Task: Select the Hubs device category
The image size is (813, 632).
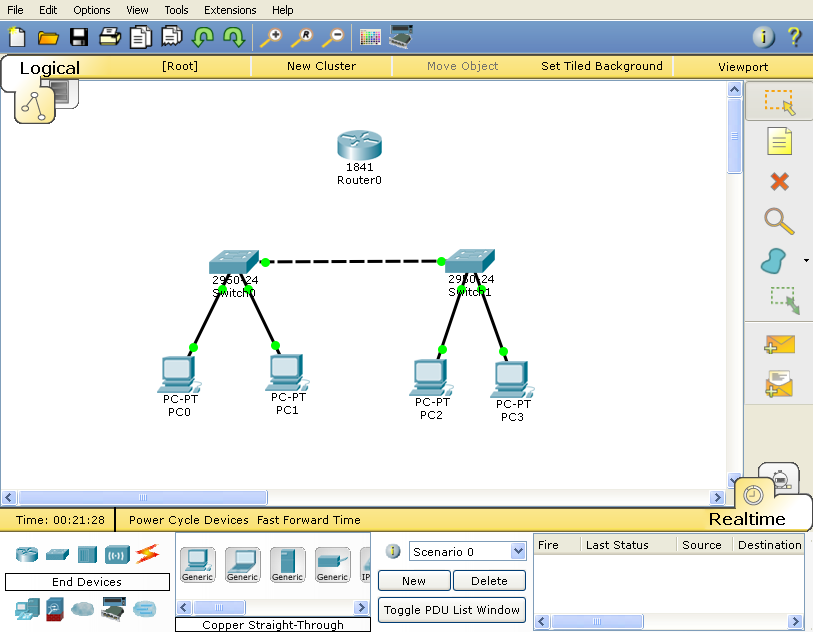Action: pyautogui.click(x=87, y=554)
